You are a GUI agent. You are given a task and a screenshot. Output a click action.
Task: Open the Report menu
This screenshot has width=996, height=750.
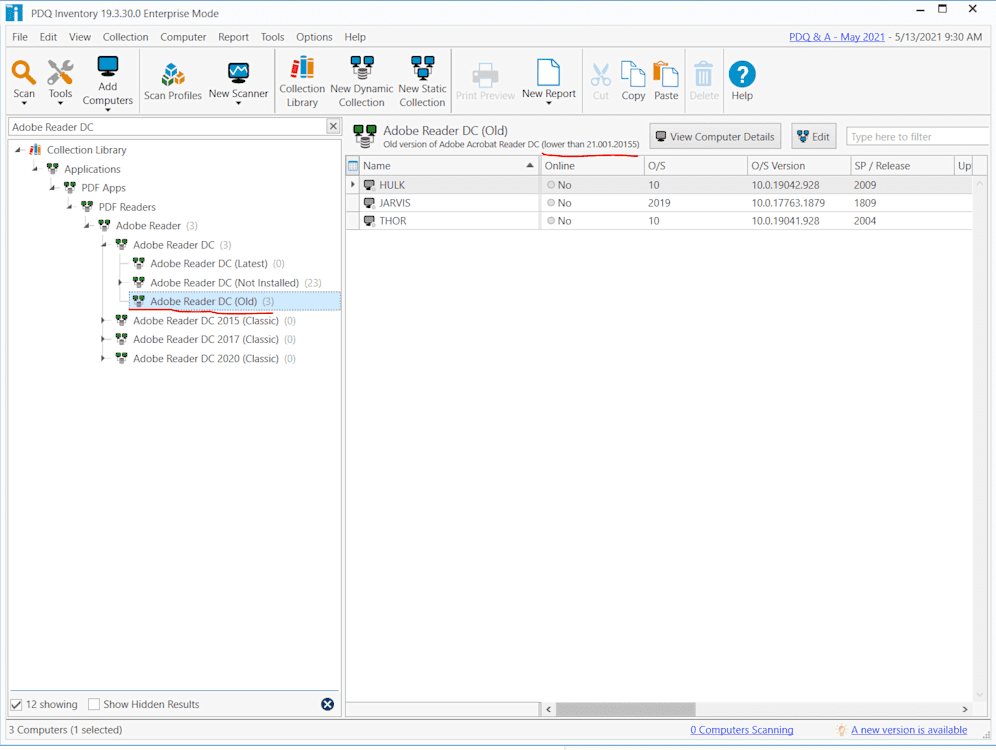click(x=233, y=37)
